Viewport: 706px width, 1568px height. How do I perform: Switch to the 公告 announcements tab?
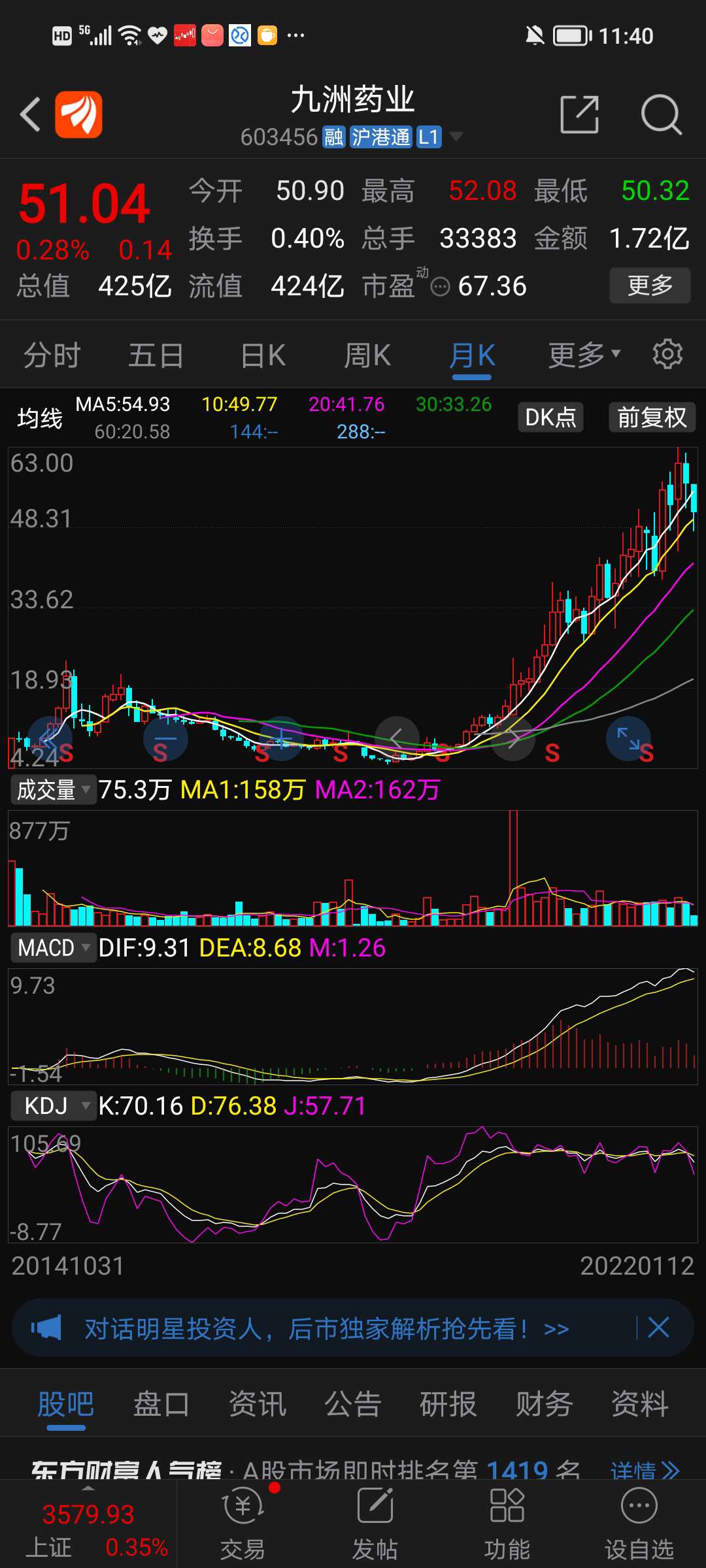tap(353, 1403)
